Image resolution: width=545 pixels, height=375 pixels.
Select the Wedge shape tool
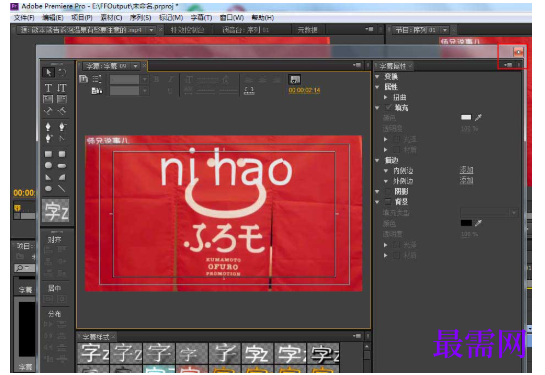48,177
